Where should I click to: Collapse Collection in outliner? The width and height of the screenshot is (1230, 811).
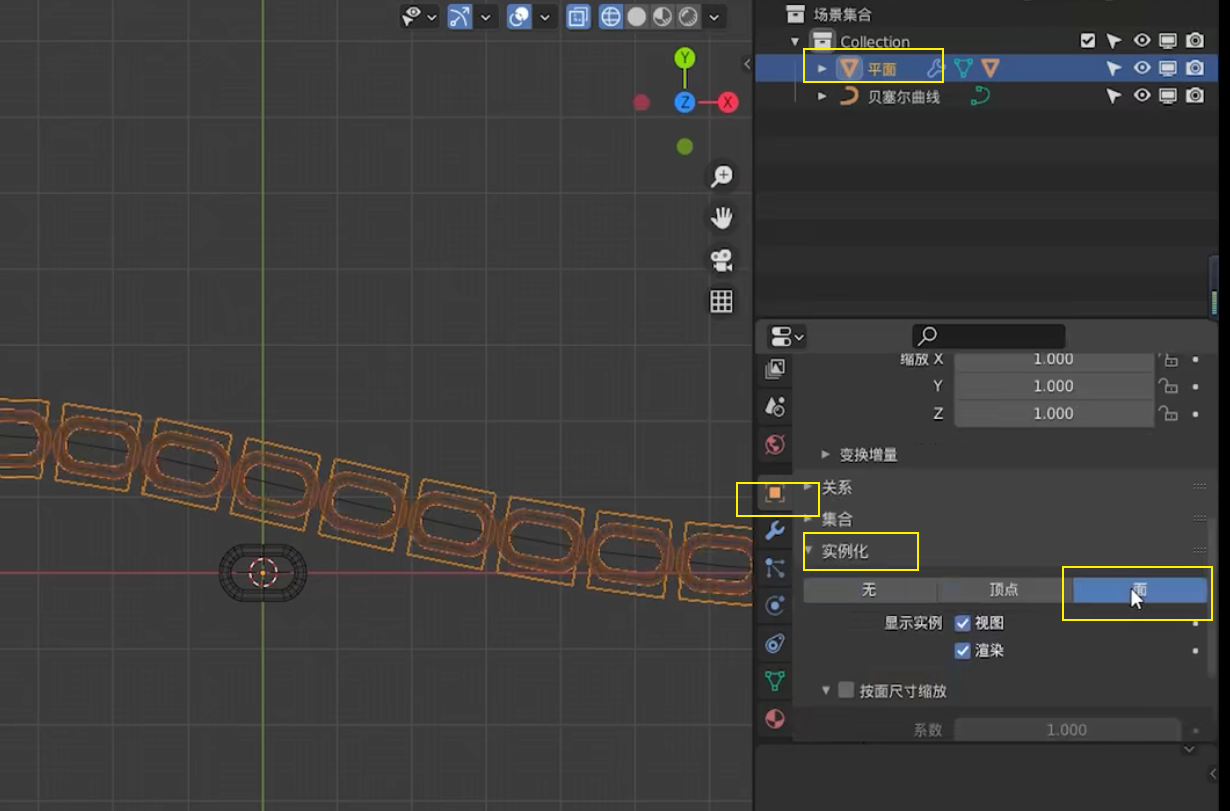coord(796,41)
